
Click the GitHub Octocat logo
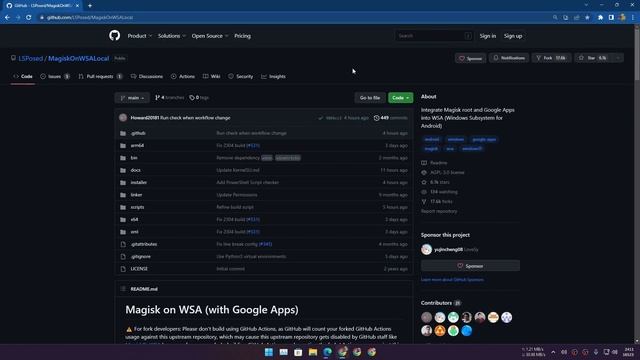point(115,36)
